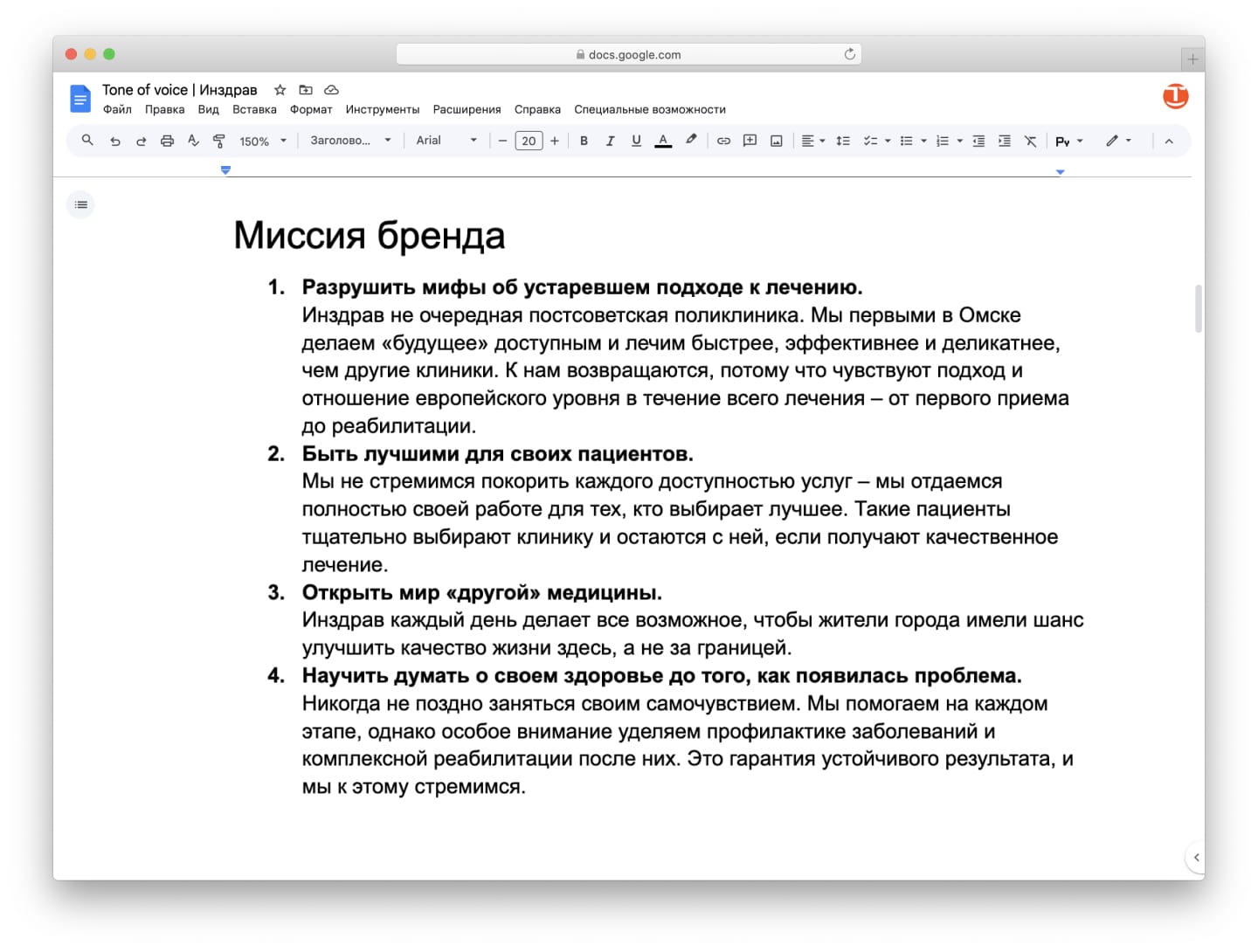Open a new browser tab
The width and height of the screenshot is (1258, 952).
pos(1192,59)
